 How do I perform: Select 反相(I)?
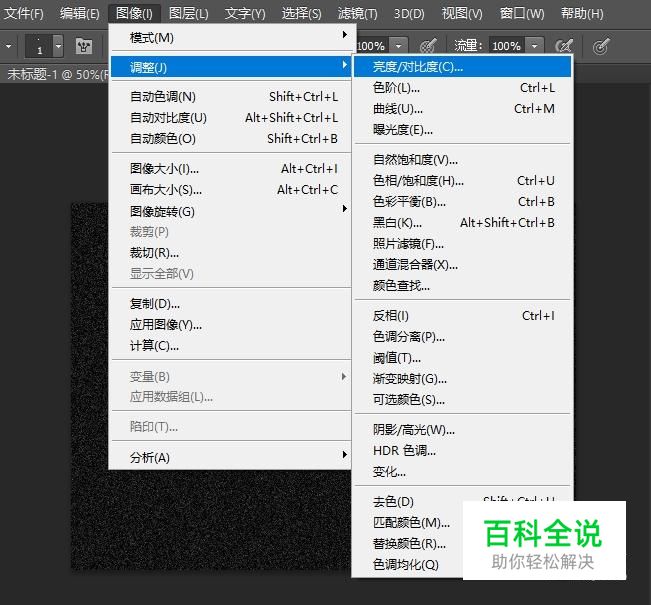pos(463,316)
